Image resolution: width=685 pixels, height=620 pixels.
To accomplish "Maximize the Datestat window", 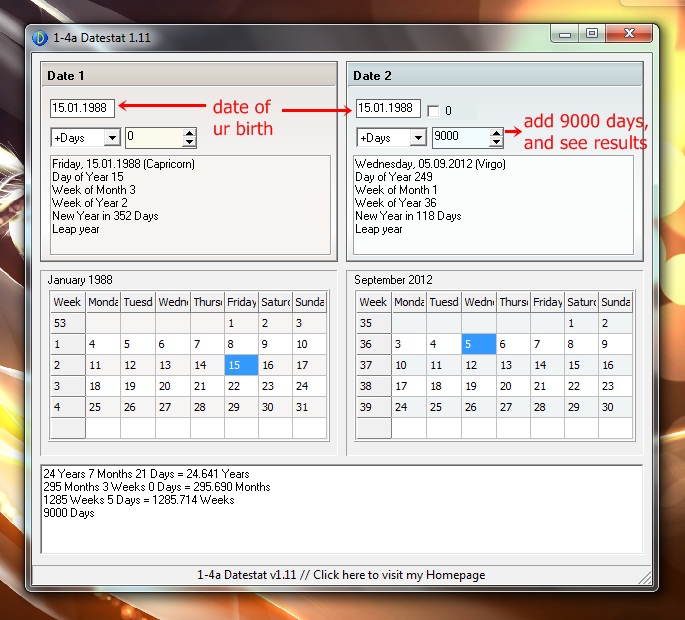I will pos(592,34).
